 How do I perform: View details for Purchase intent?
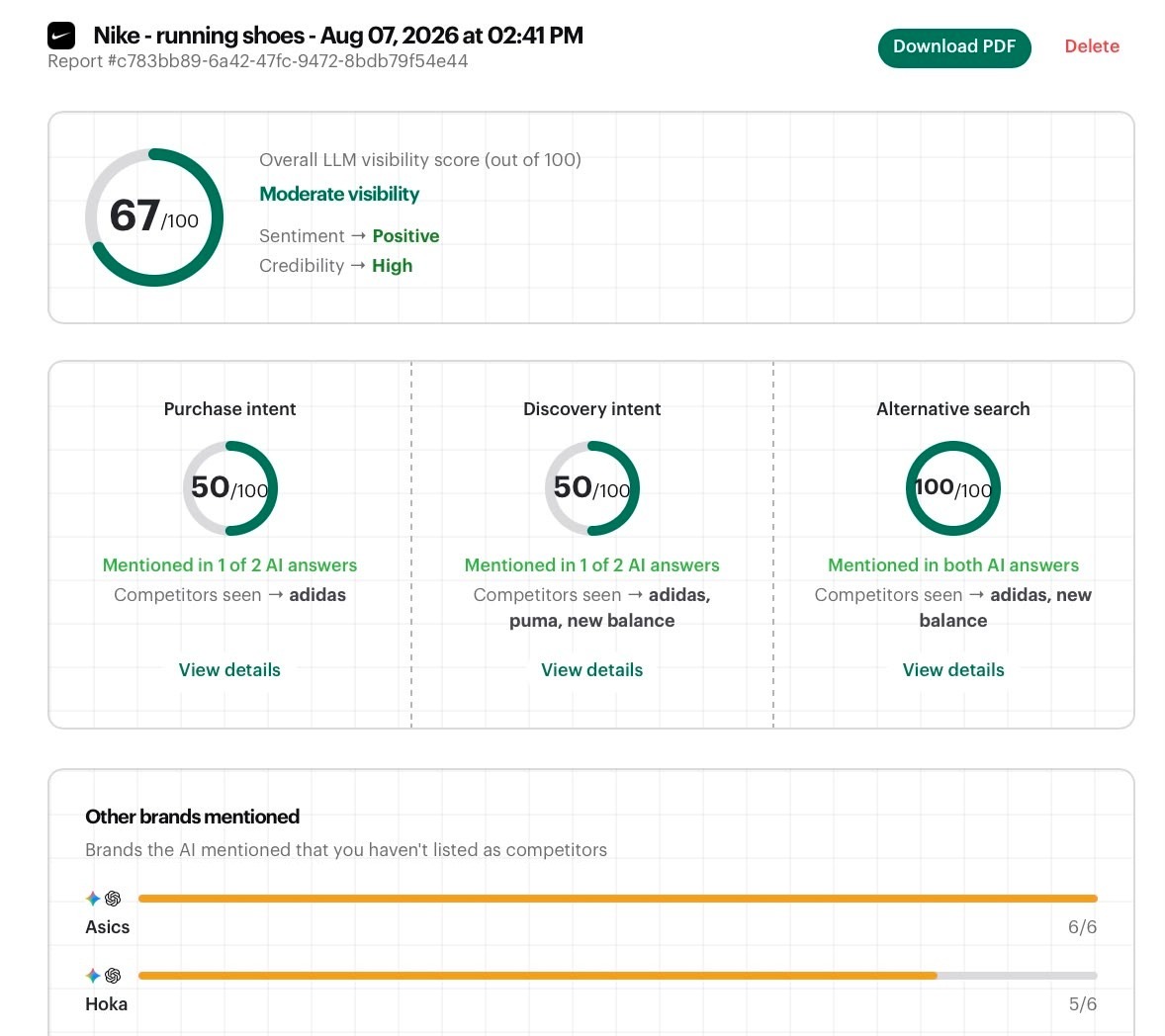click(x=229, y=670)
